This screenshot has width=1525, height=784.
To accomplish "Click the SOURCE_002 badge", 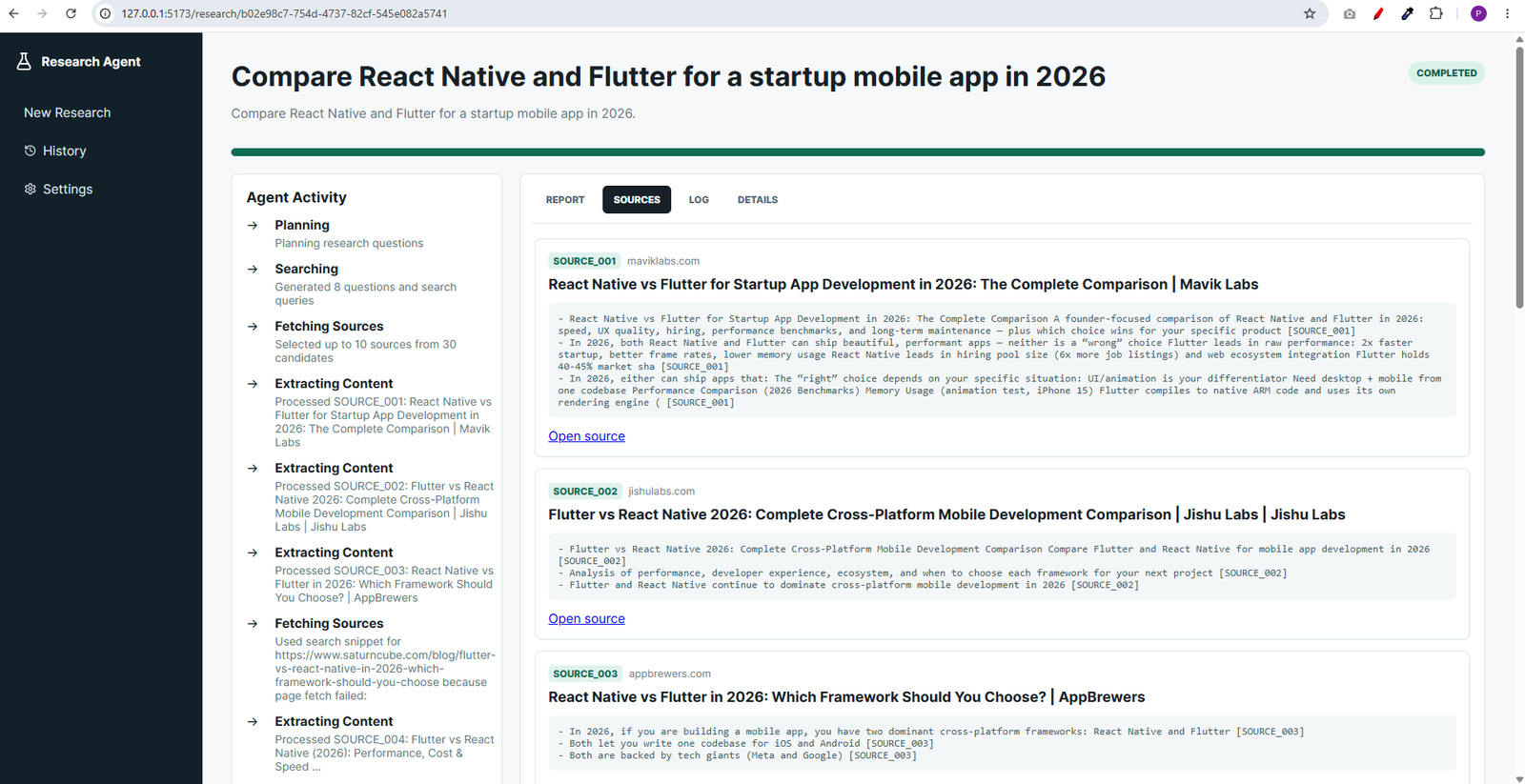I will (585, 492).
